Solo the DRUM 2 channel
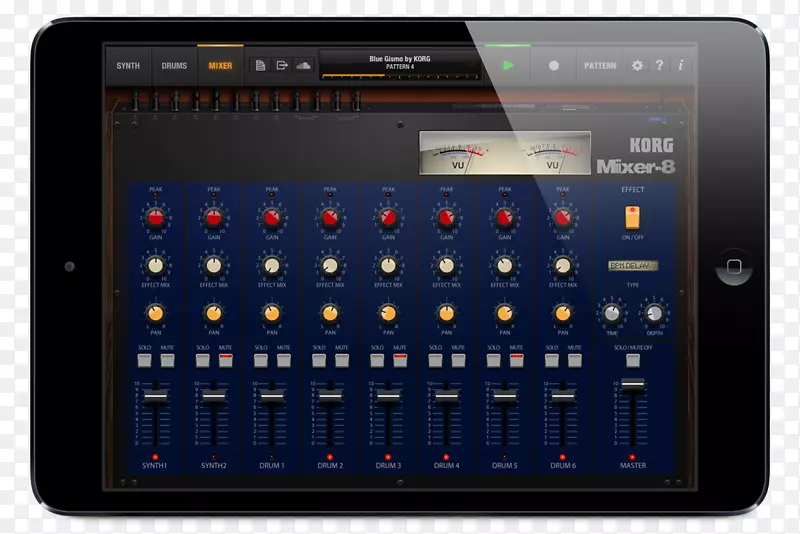This screenshot has width=800, height=534. [319, 361]
